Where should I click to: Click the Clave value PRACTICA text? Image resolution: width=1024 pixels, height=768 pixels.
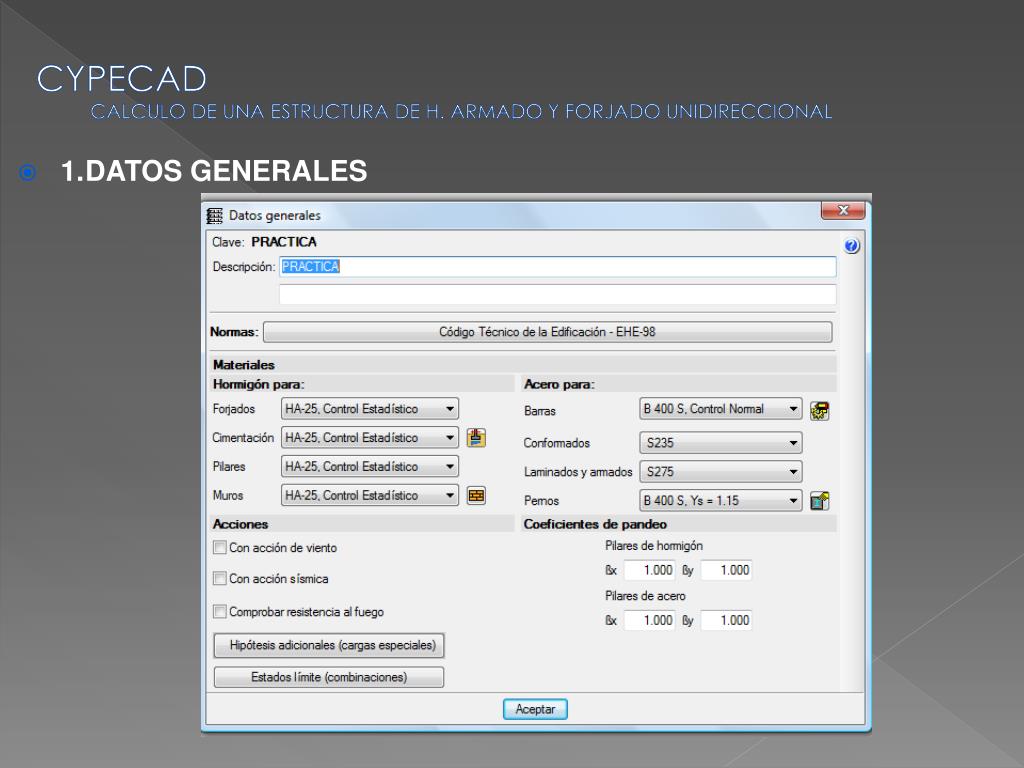point(284,242)
